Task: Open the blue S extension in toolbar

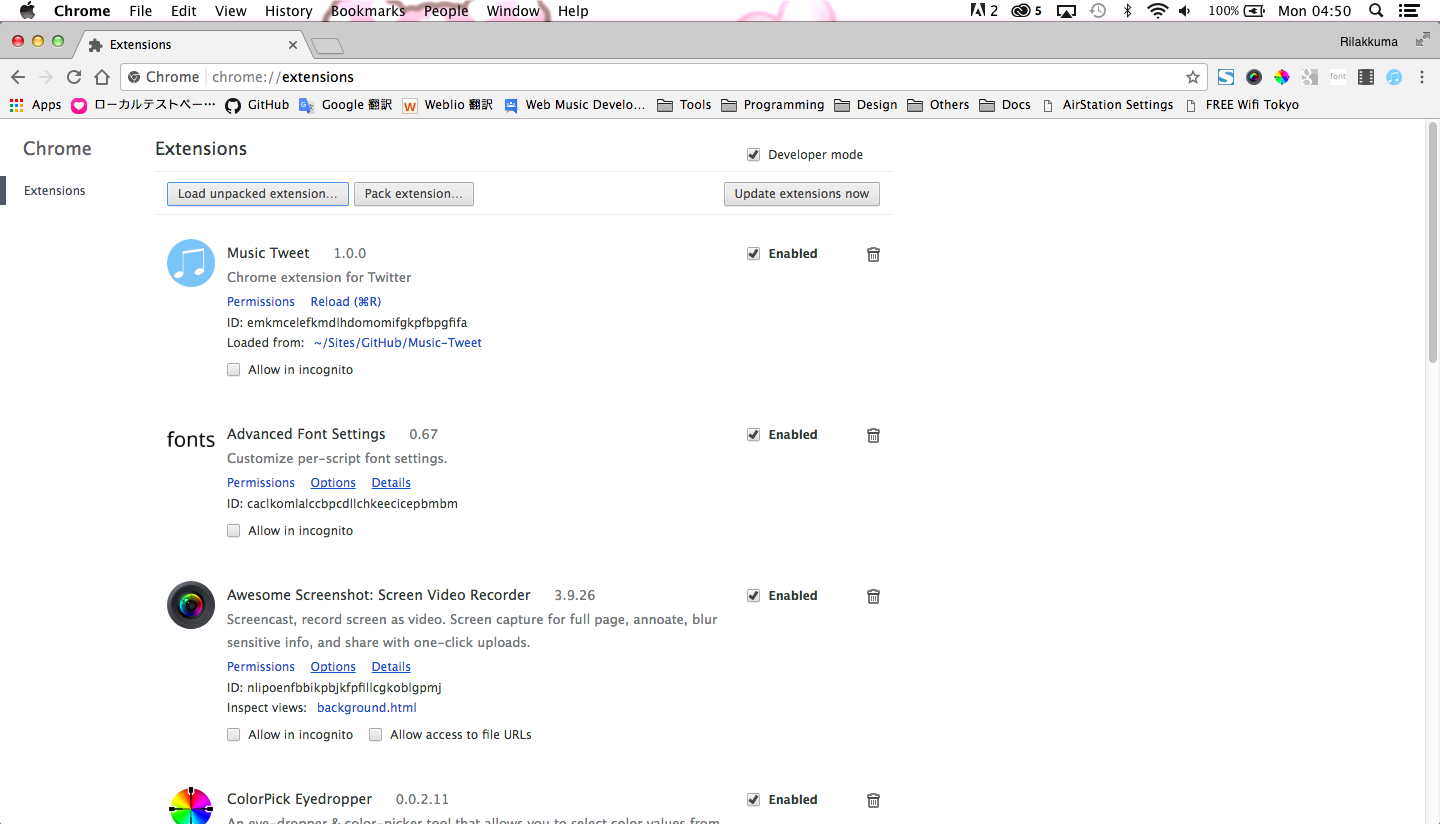Action: coord(1226,77)
